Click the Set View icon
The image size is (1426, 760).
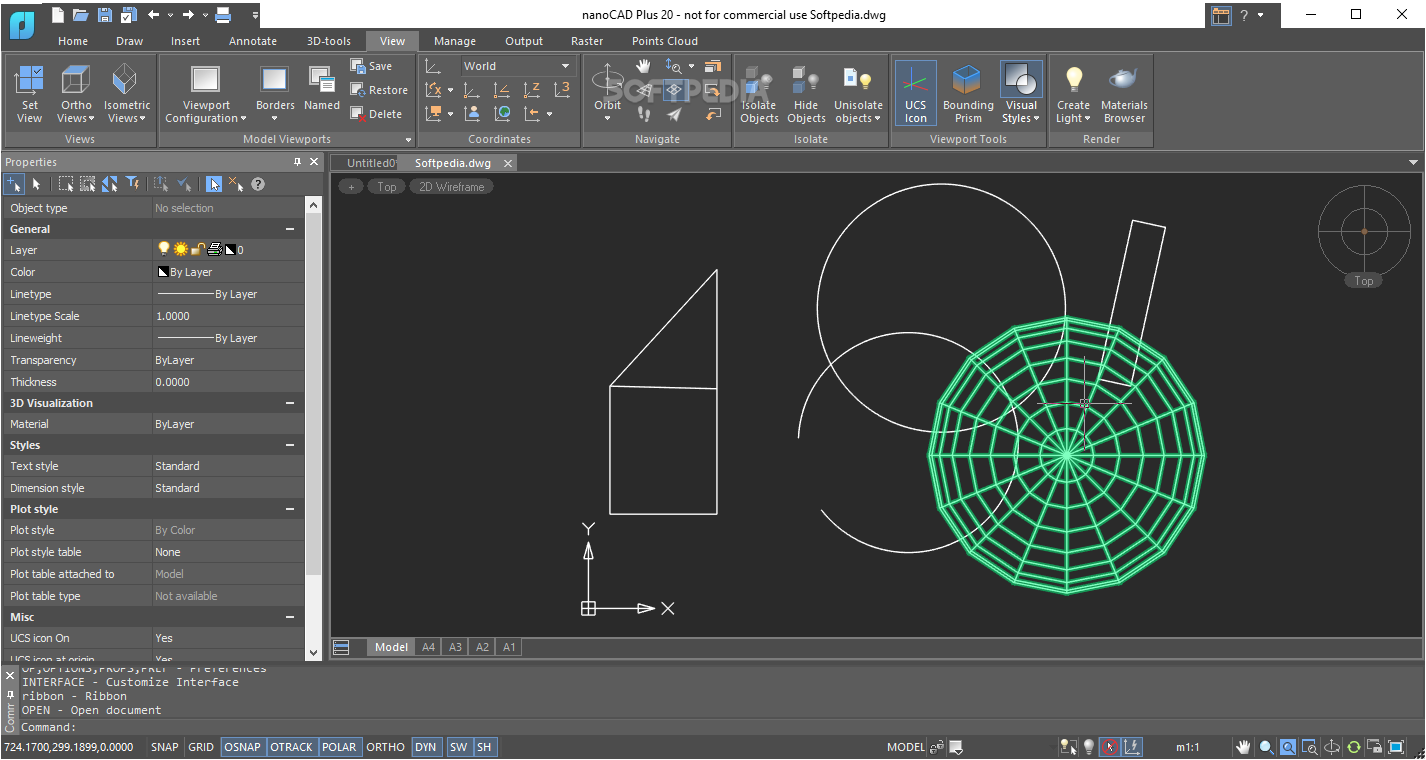30,93
